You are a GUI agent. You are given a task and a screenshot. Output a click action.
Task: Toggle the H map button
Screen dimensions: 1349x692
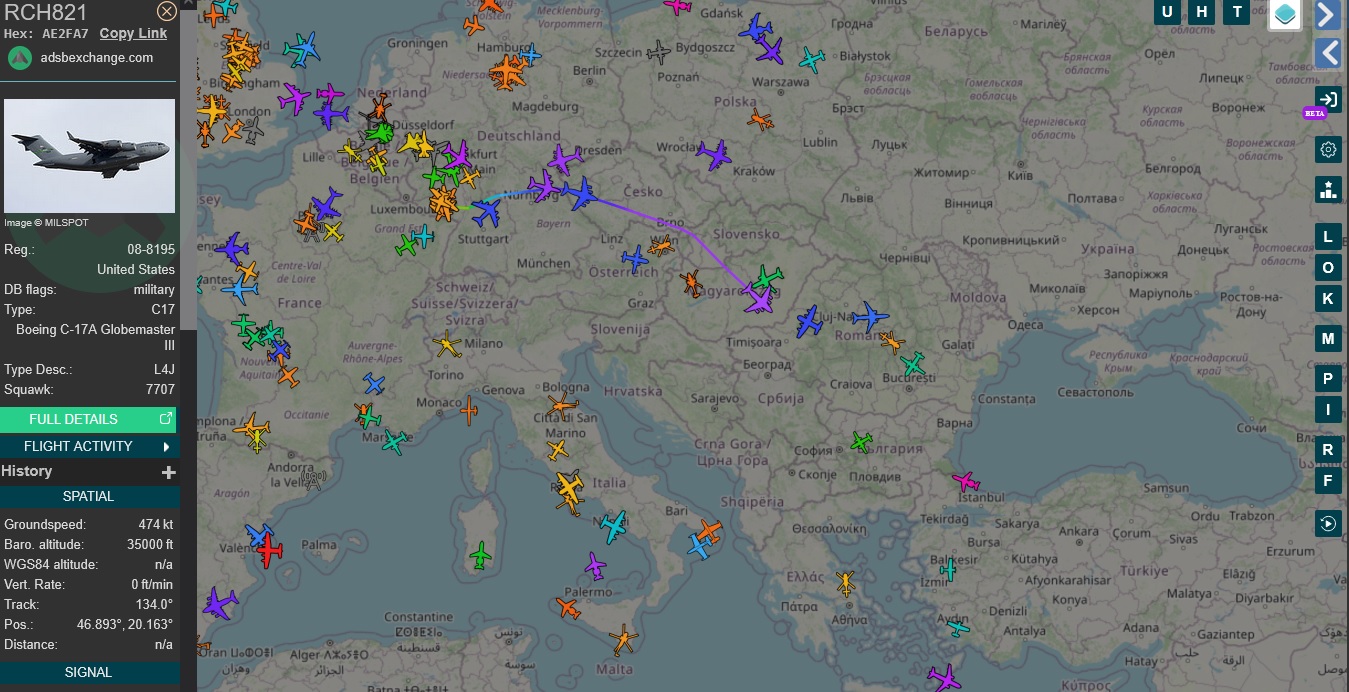(x=1202, y=12)
